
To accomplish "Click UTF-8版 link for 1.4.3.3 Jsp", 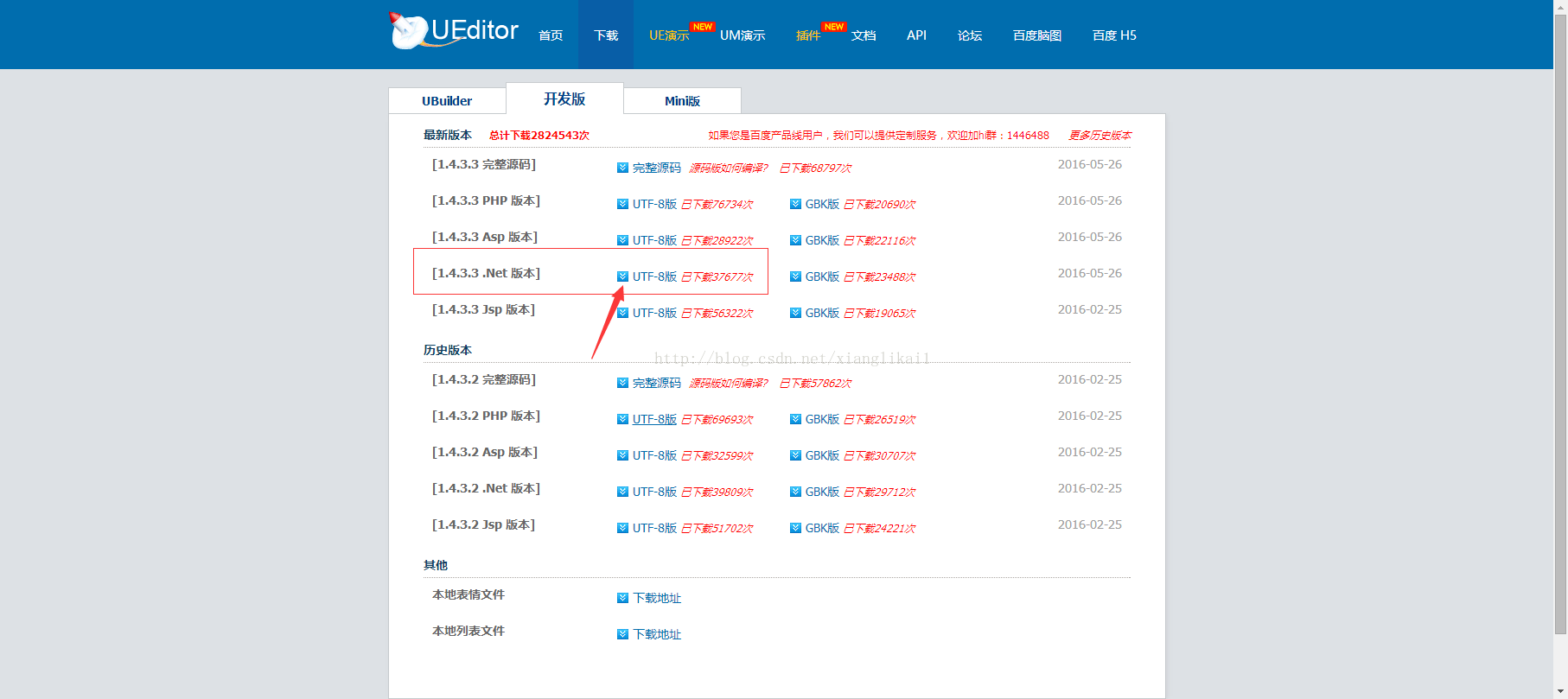I will [654, 313].
